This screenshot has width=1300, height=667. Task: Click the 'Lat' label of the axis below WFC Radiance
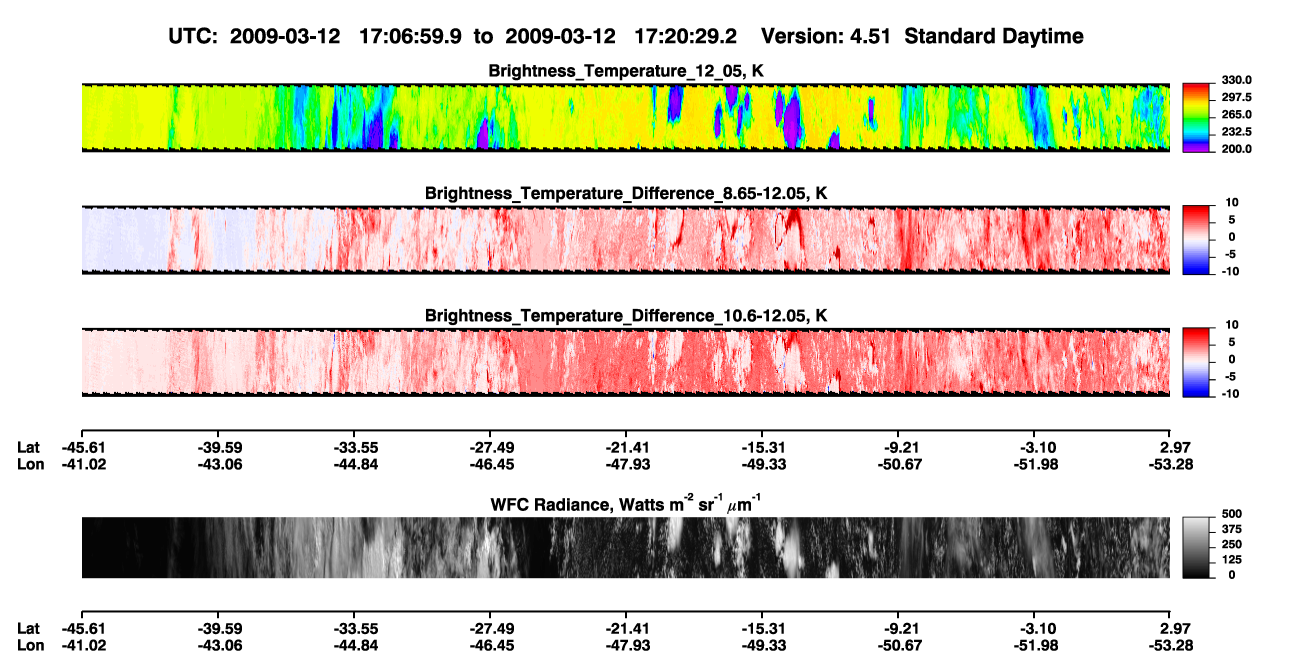[28, 628]
